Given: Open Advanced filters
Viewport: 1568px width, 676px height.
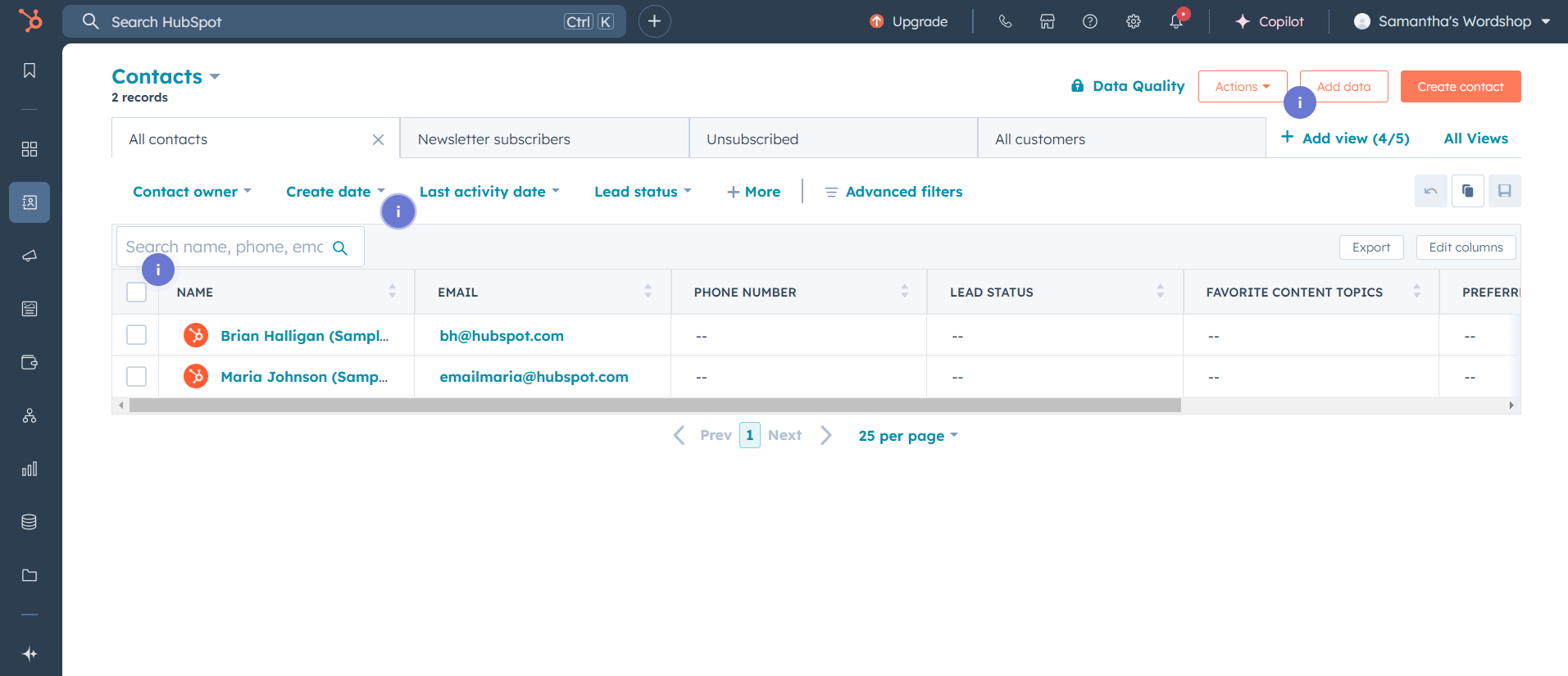Looking at the screenshot, I should (x=893, y=192).
